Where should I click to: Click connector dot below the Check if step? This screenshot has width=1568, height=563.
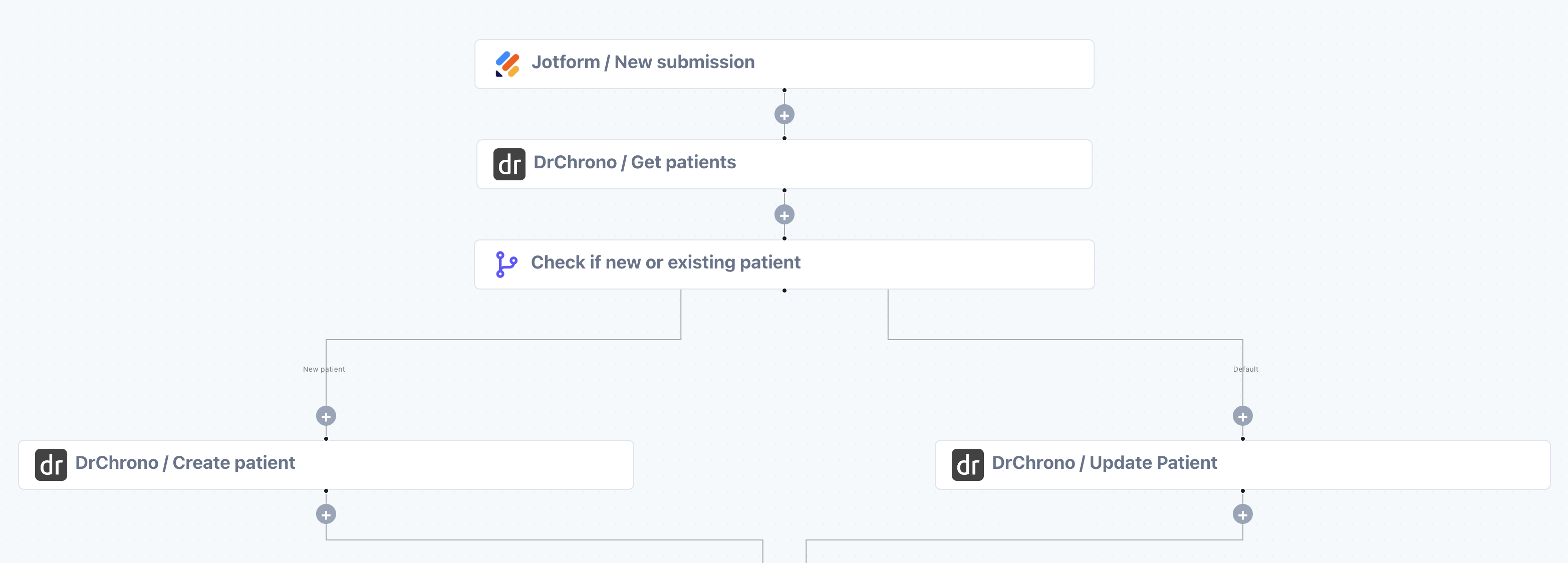(x=784, y=291)
